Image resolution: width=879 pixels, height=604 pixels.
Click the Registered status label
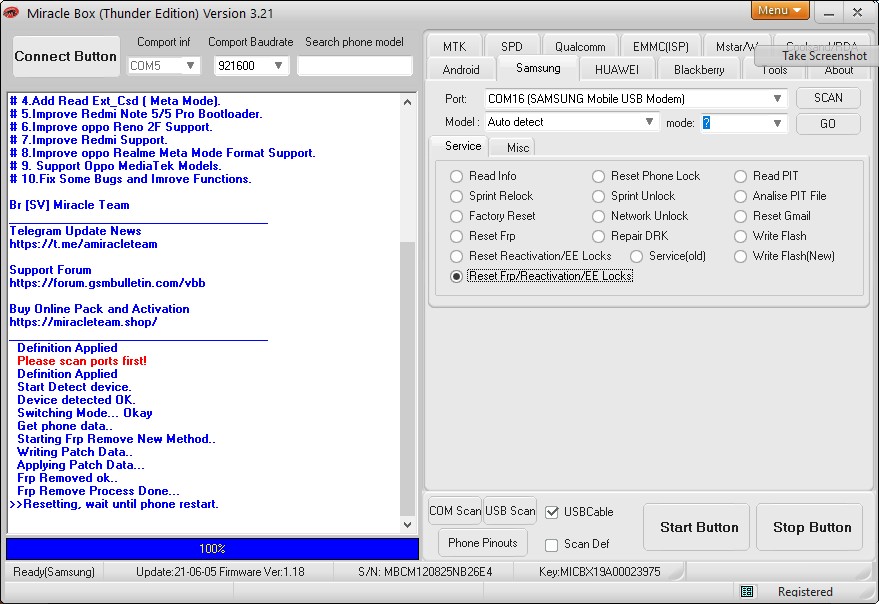[805, 592]
